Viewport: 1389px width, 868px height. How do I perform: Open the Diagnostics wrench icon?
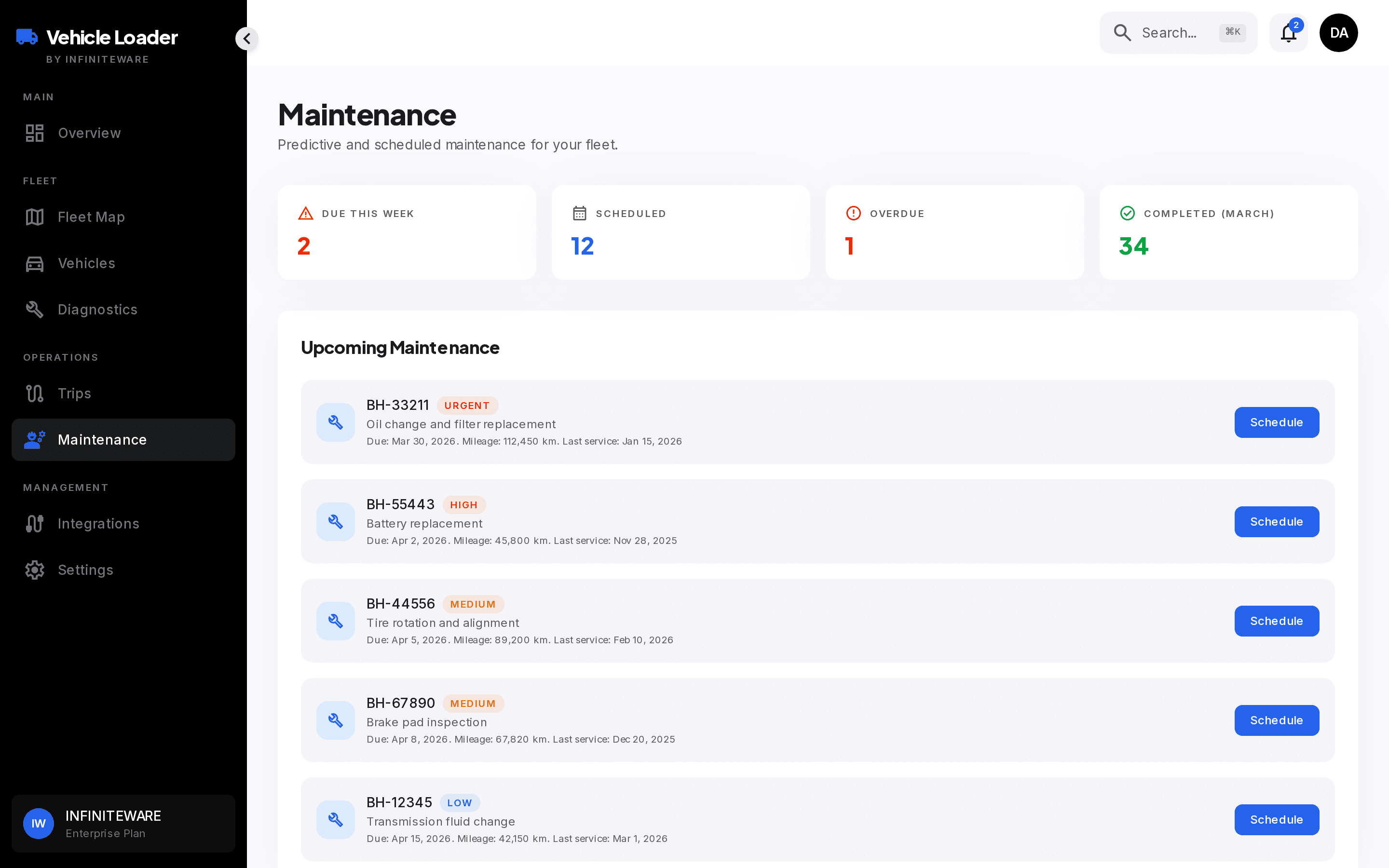[34, 310]
